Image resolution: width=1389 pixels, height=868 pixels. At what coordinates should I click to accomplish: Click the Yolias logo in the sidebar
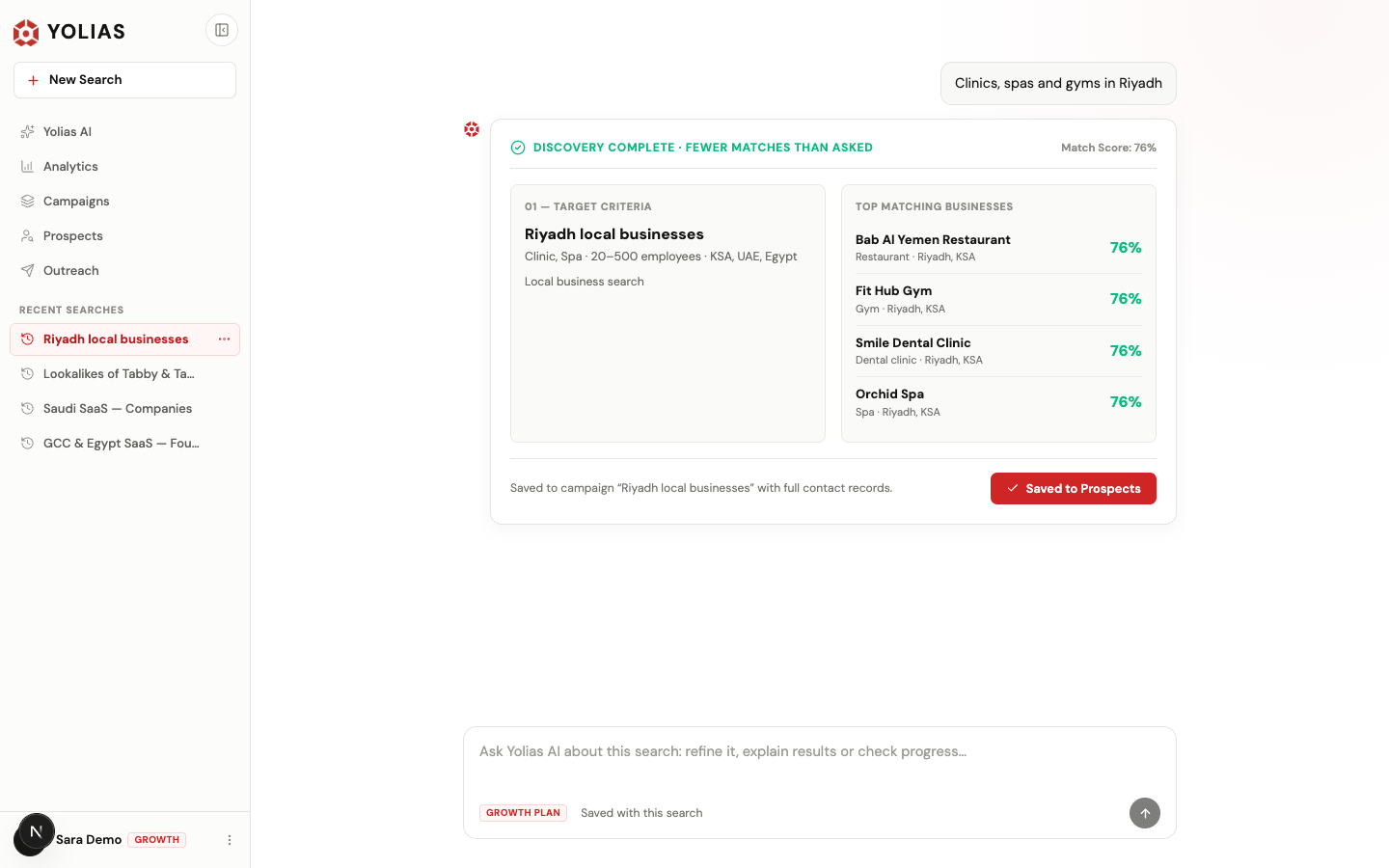[69, 32]
